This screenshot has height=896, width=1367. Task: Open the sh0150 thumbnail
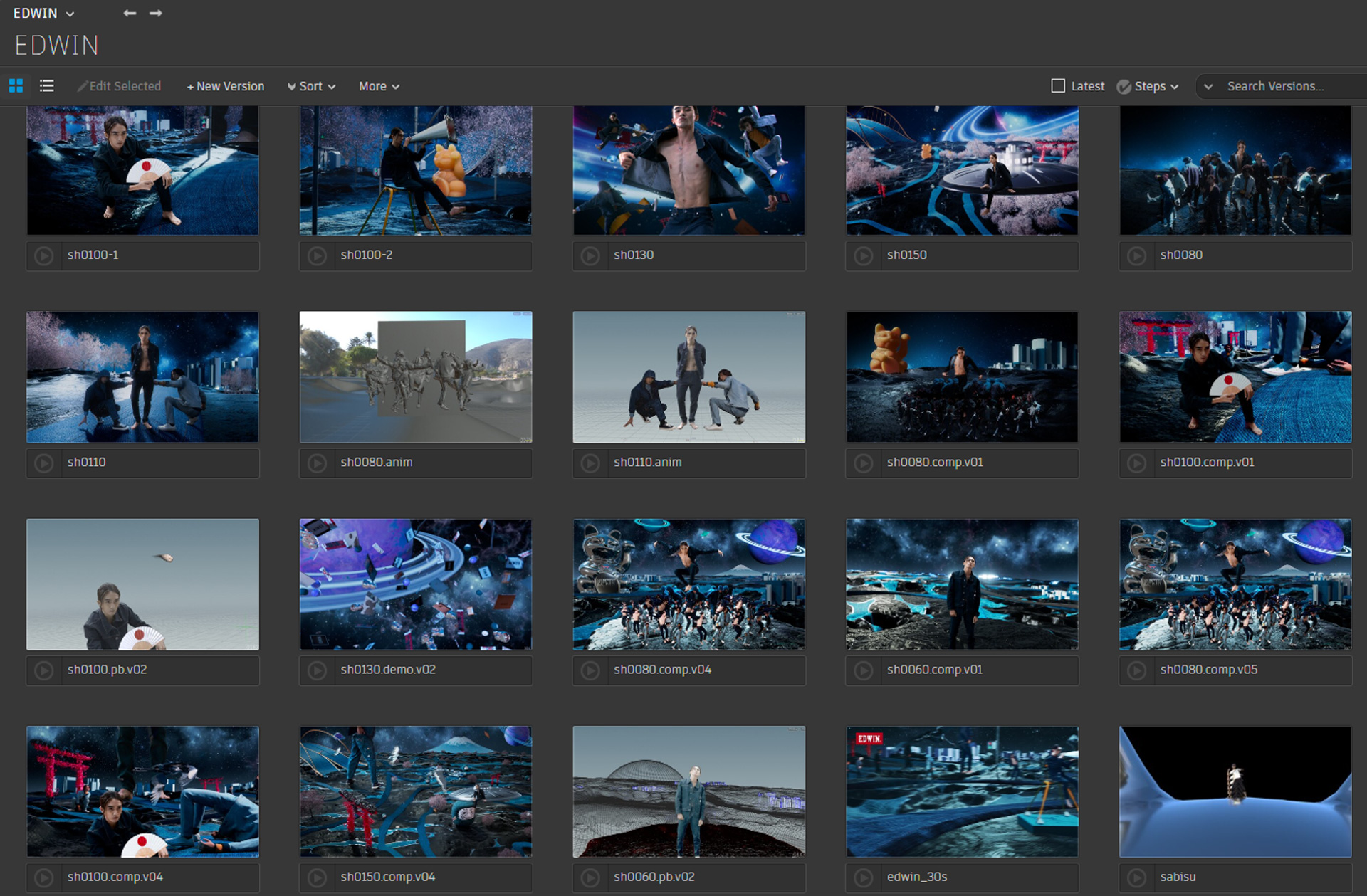tap(962, 171)
